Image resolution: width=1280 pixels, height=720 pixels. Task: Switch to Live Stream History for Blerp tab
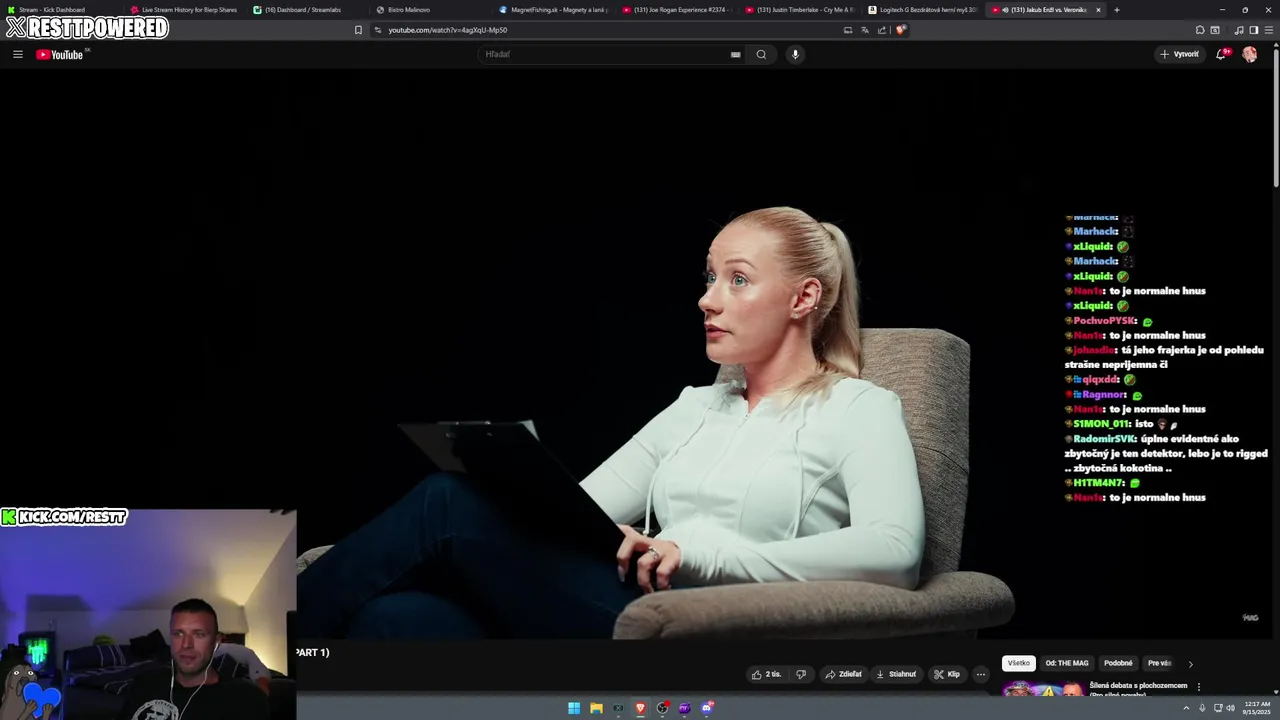pyautogui.click(x=185, y=10)
